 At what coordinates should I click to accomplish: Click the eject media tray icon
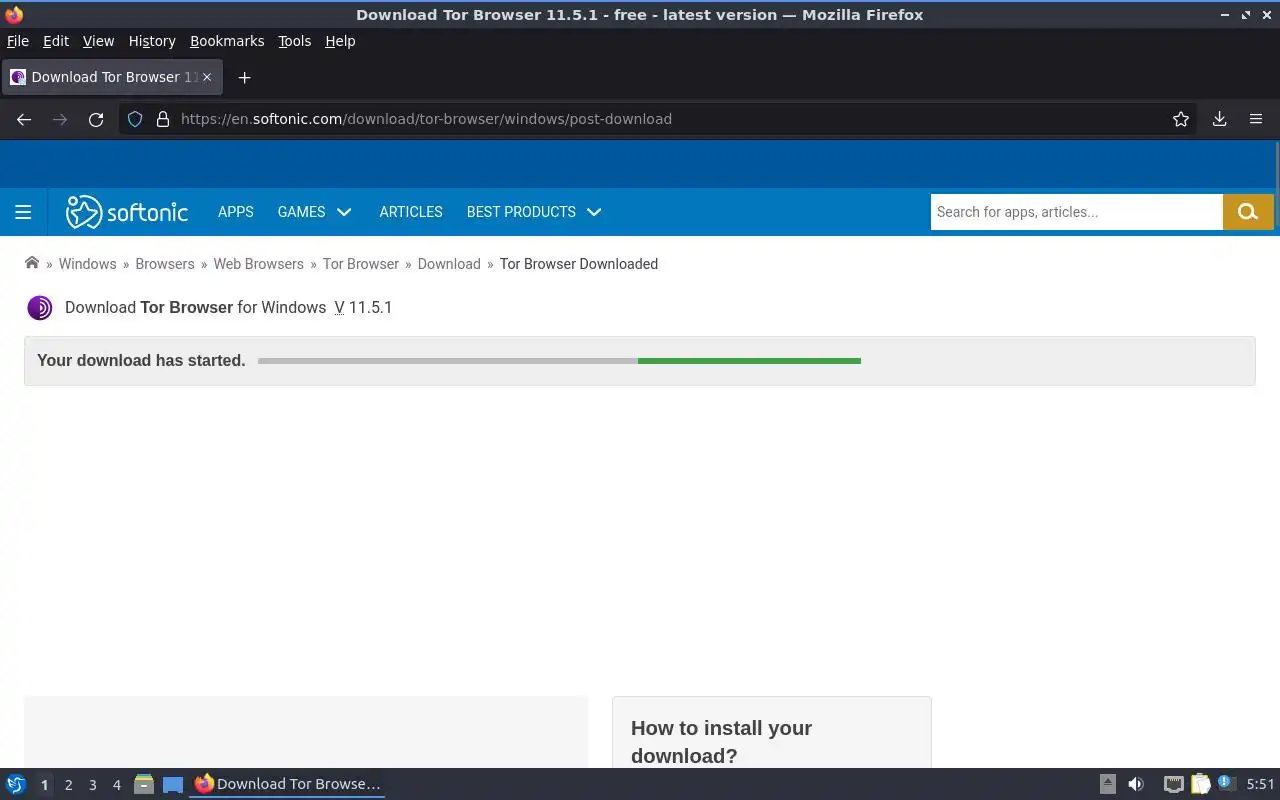1108,784
